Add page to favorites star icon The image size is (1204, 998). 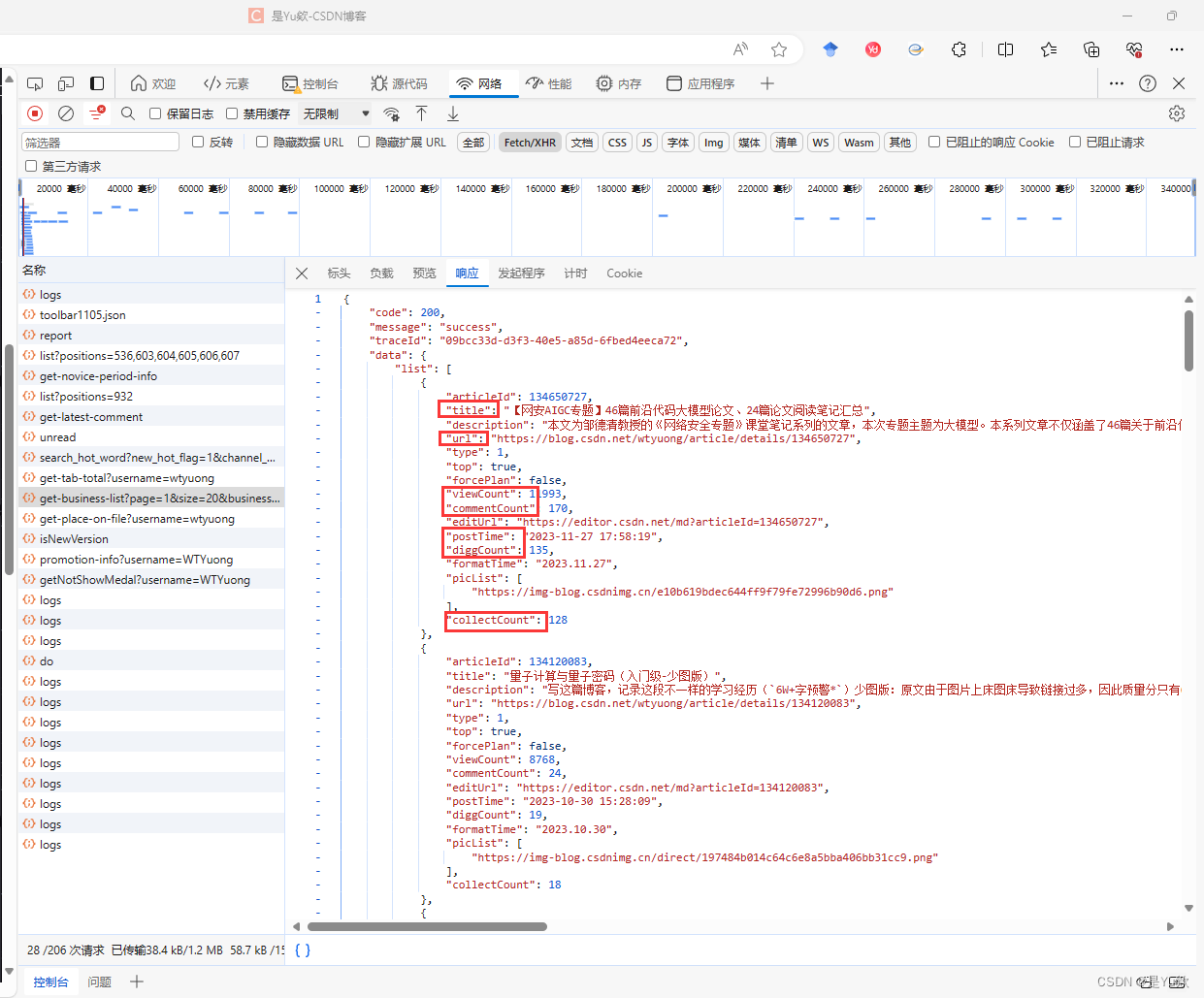[x=779, y=49]
